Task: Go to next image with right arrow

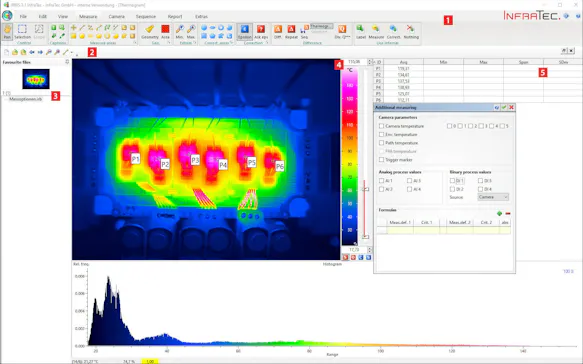Action: [x=40, y=52]
